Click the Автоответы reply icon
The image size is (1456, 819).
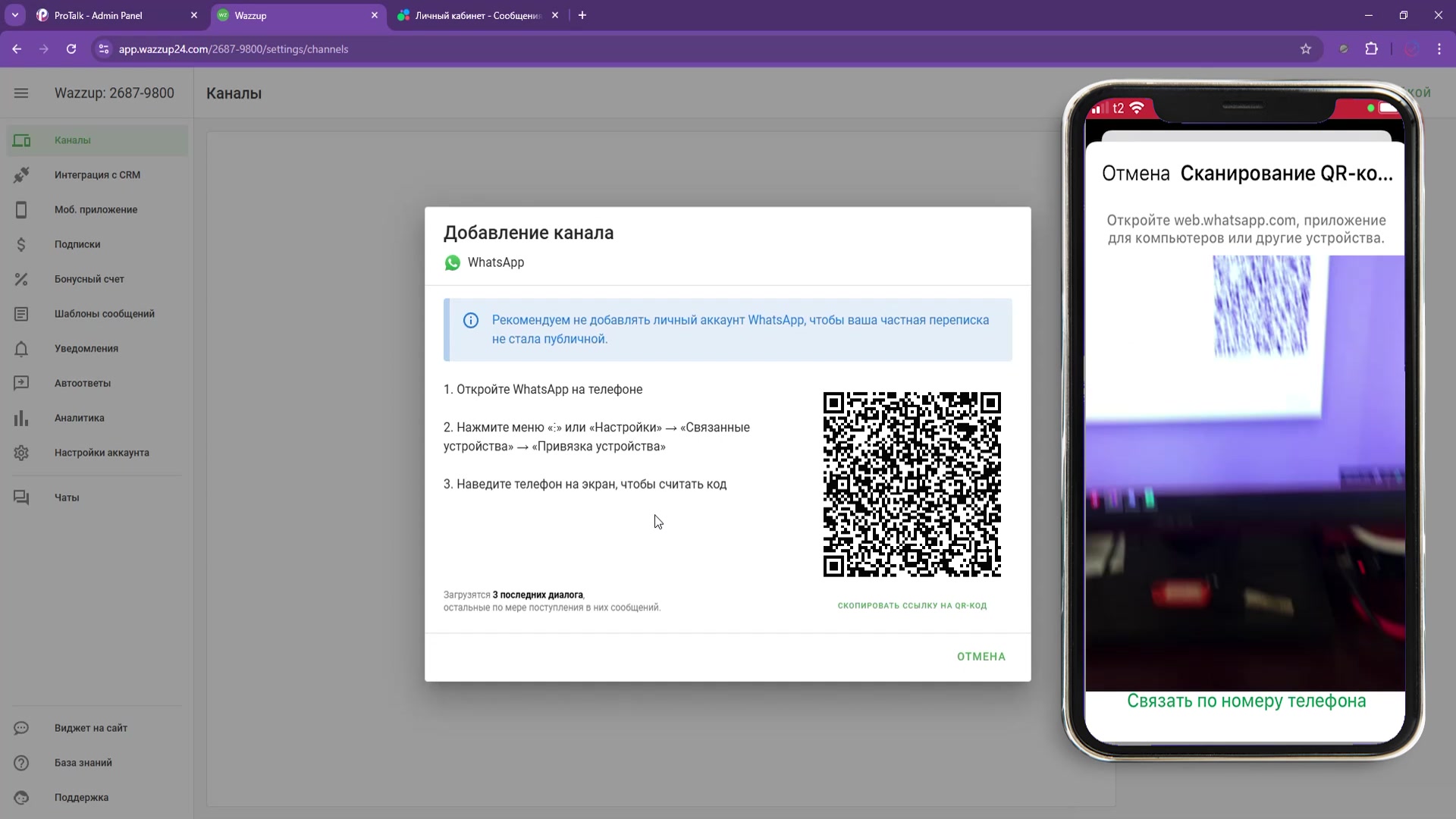pos(21,383)
